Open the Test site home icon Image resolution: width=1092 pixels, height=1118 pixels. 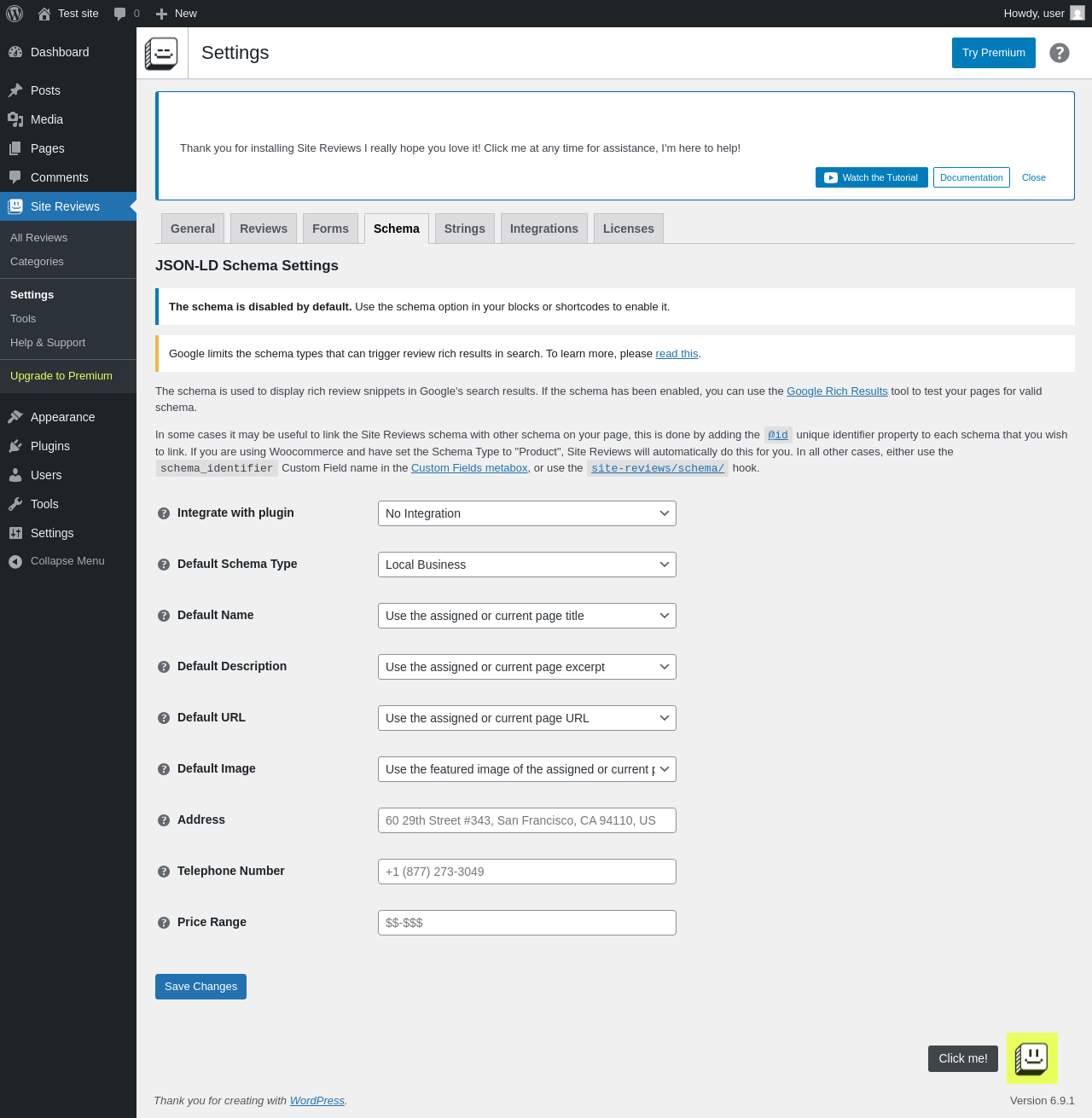coord(44,14)
